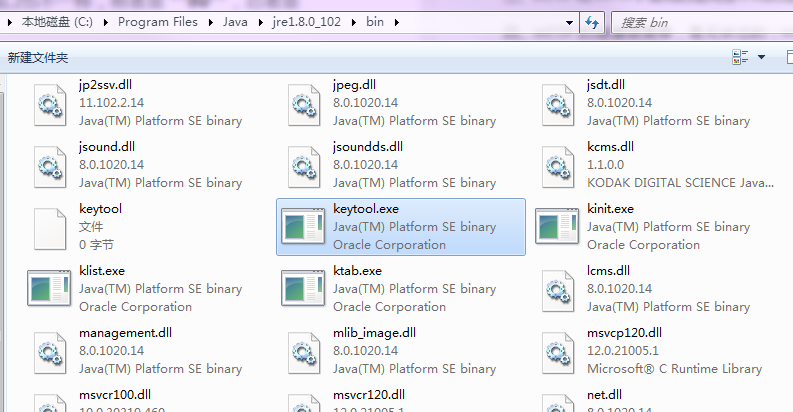This screenshot has height=412, width=793.
Task: Click the keytool.exe file name
Action: pyautogui.click(x=366, y=209)
